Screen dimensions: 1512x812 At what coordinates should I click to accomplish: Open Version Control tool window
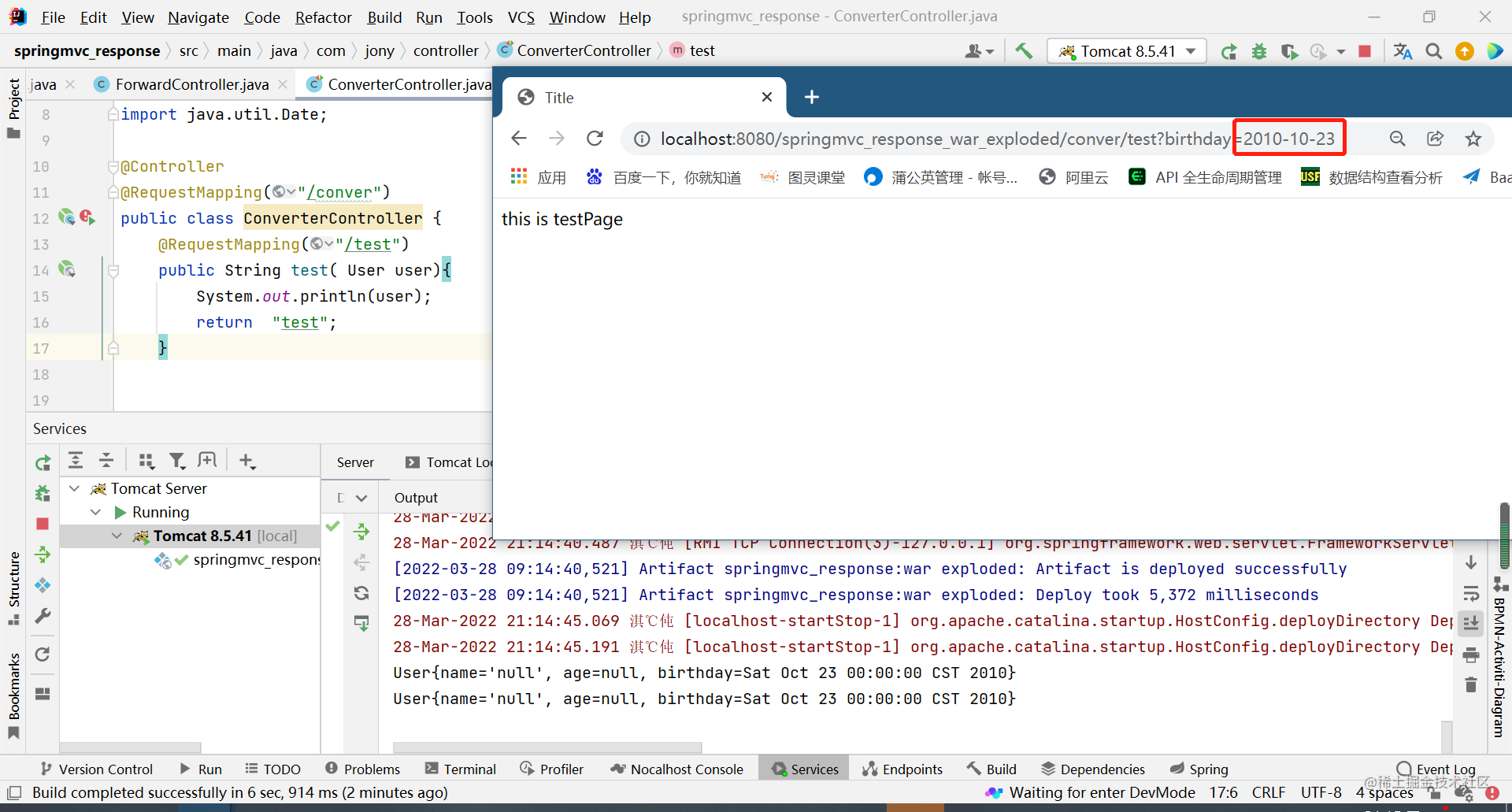(96, 769)
